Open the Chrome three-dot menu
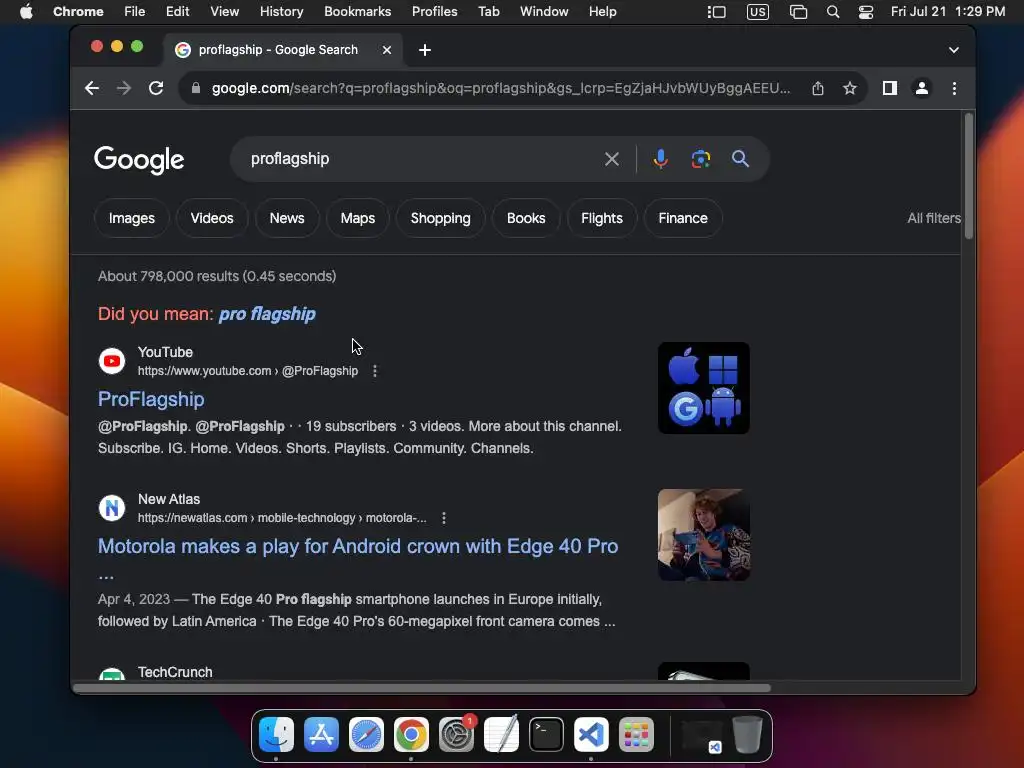This screenshot has height=768, width=1024. click(954, 88)
